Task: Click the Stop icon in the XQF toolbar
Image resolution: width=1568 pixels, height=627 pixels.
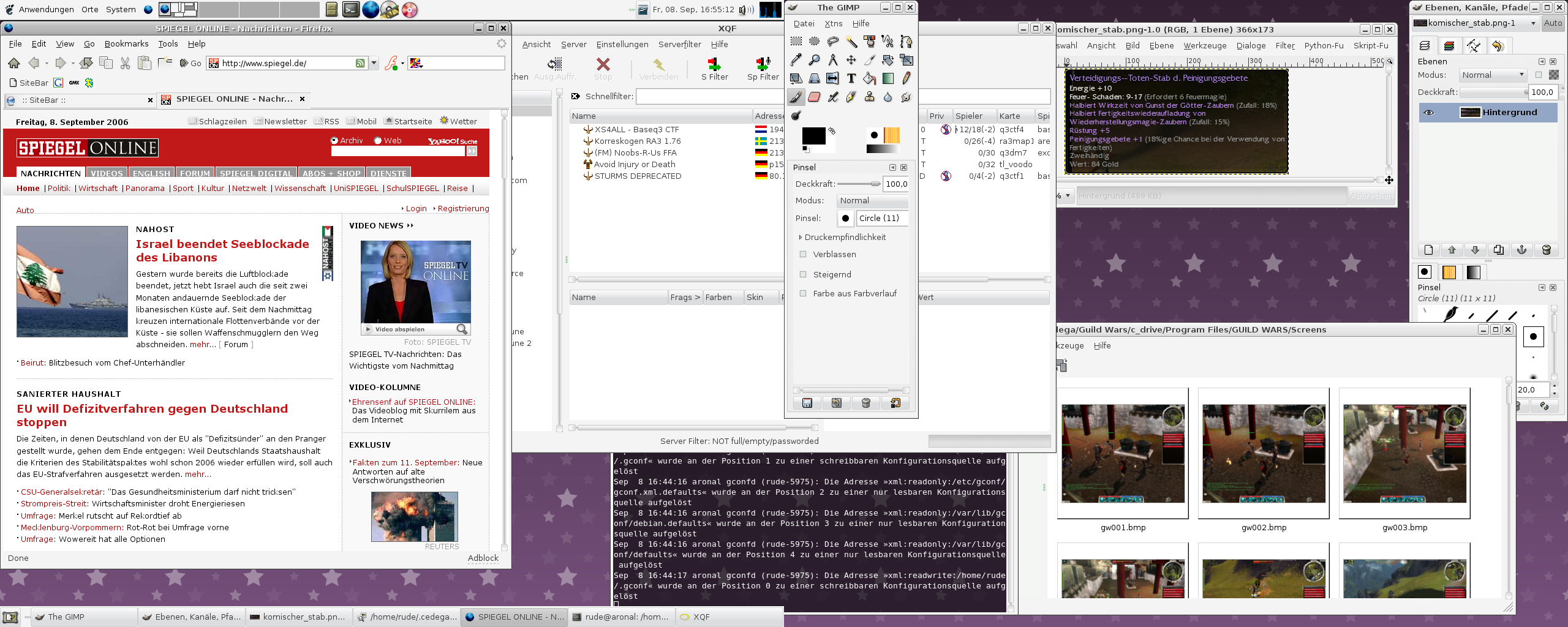Action: [x=603, y=66]
